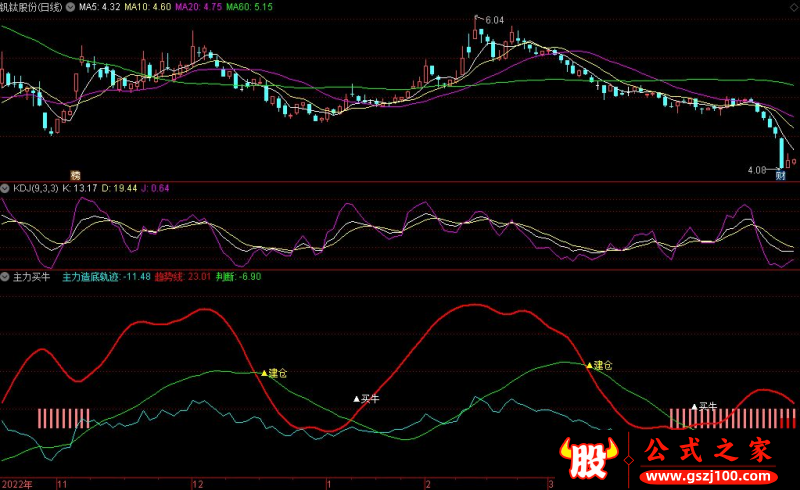Click the stock name 凯钛股份(日线) title

click(32, 7)
